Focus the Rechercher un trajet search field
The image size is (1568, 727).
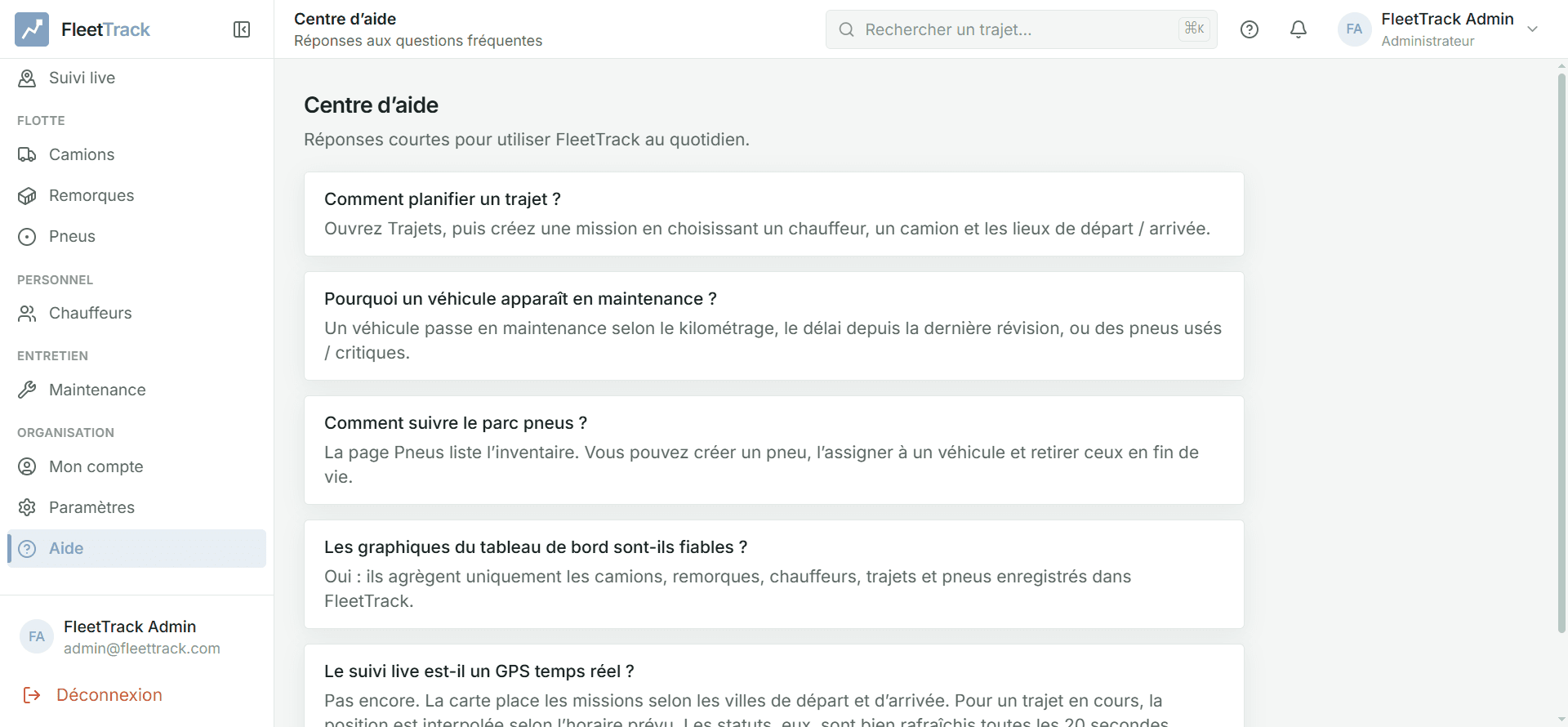[1021, 29]
